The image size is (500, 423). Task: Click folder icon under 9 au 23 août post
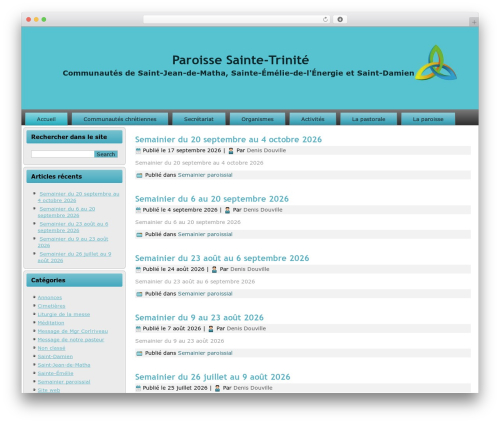point(139,353)
